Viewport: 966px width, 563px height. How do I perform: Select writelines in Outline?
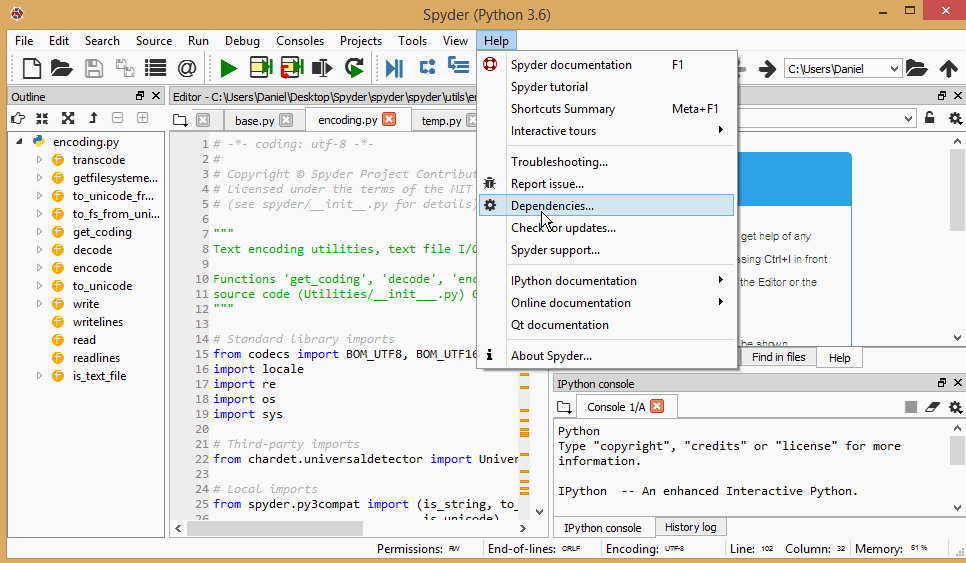(x=97, y=322)
